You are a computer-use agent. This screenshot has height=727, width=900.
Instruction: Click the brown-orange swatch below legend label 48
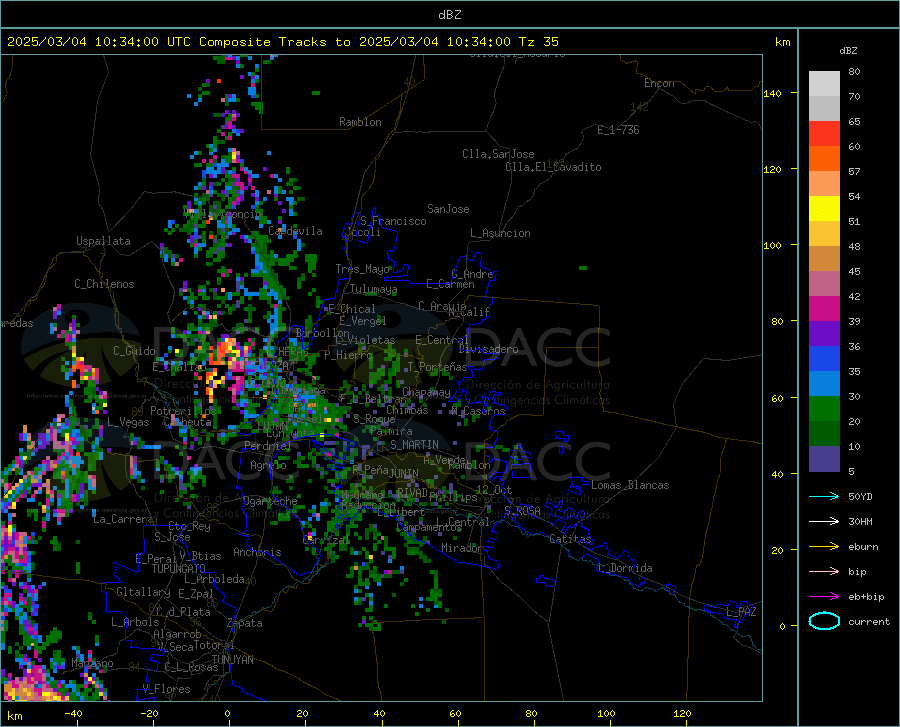click(x=824, y=259)
